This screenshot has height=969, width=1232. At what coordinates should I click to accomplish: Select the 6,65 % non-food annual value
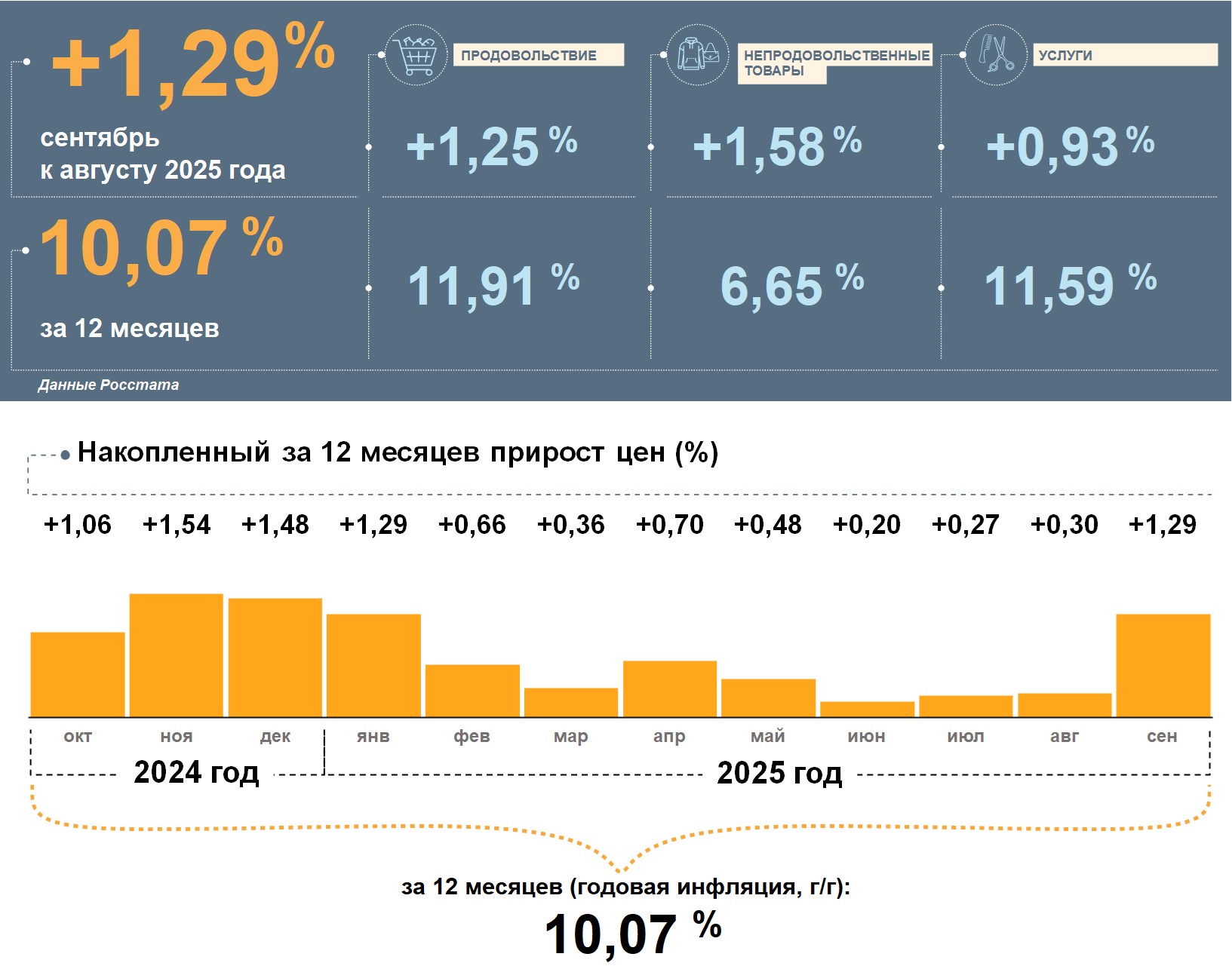(x=791, y=286)
